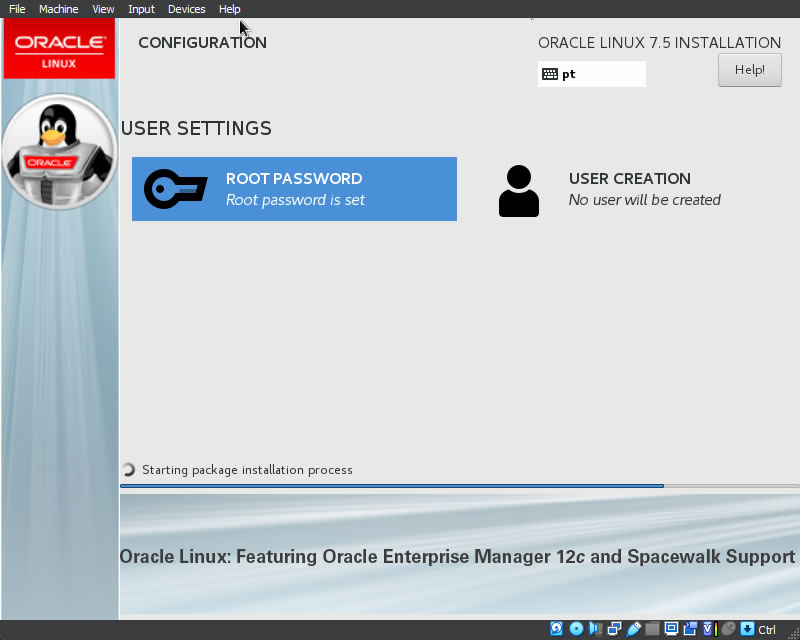The image size is (800, 640).
Task: Click the Oracle penguin mascot image
Action: pyautogui.click(x=59, y=152)
